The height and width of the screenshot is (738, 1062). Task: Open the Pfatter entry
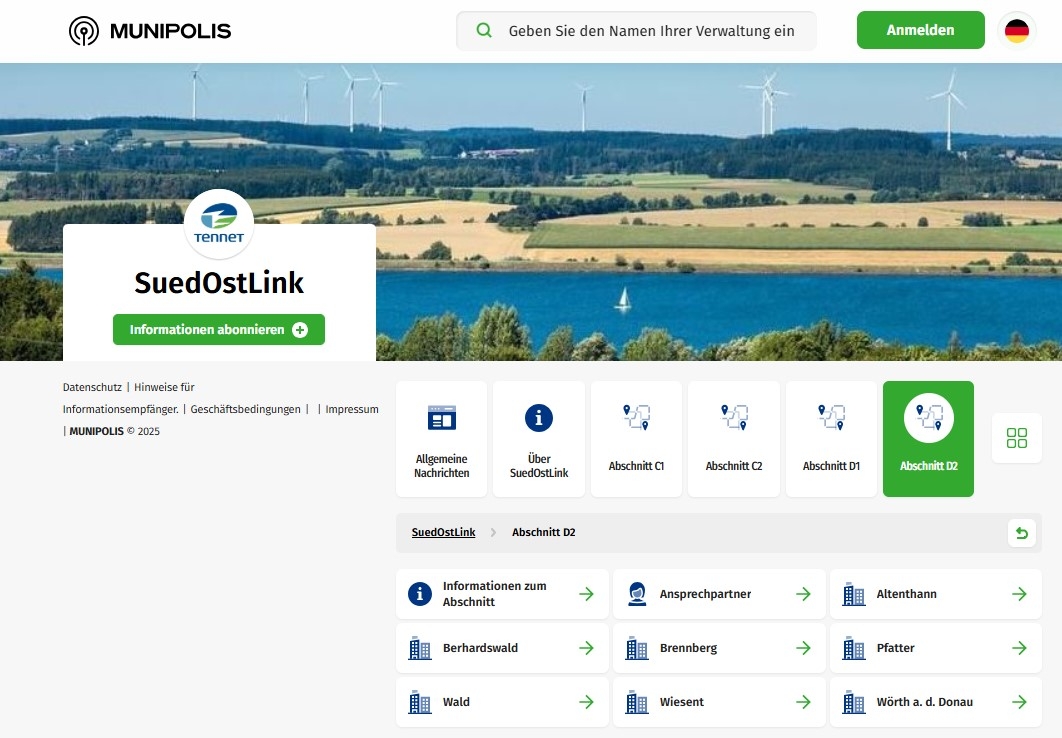point(935,648)
